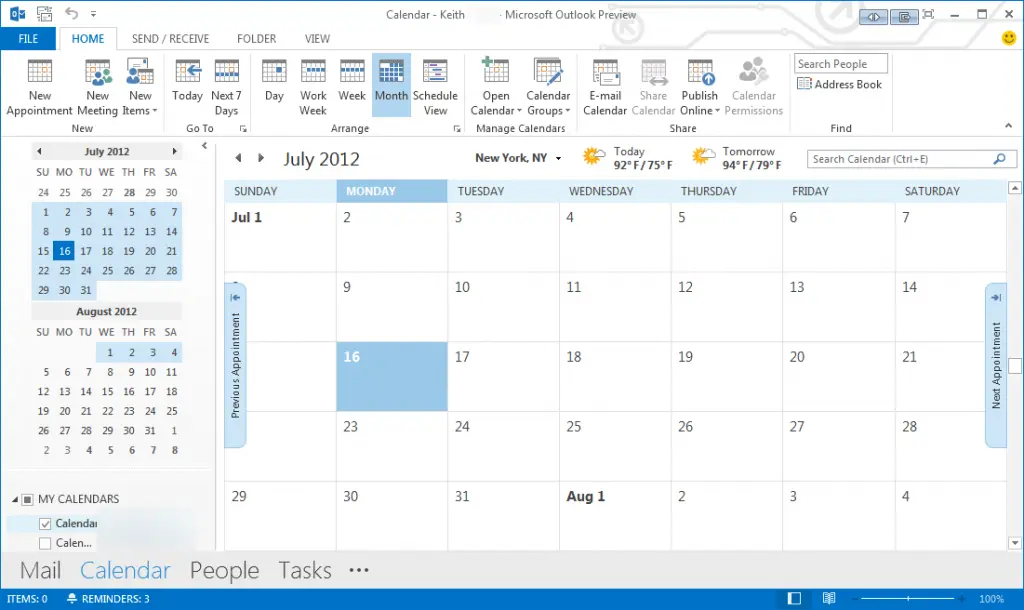This screenshot has width=1024, height=610.
Task: Click the Previous Appointment side tab
Action: tap(235, 365)
